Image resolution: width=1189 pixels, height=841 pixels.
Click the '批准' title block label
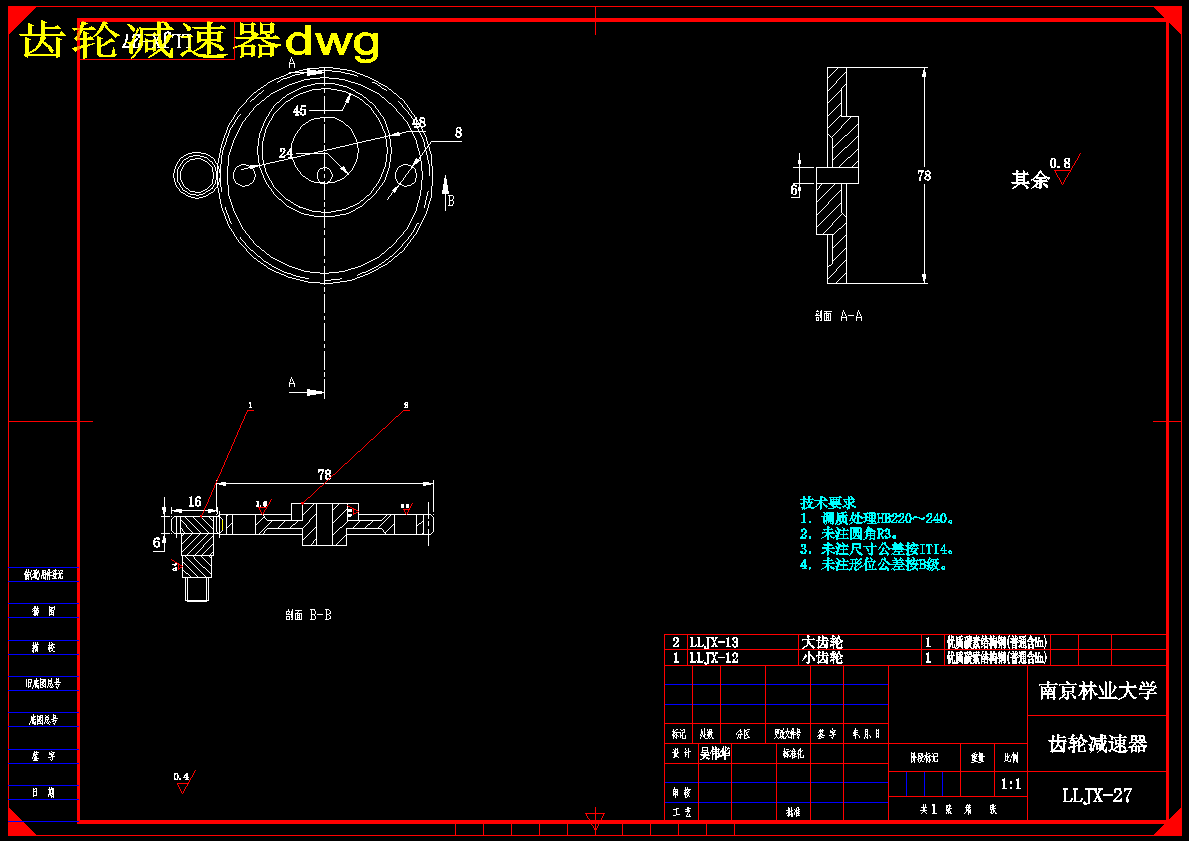click(793, 812)
